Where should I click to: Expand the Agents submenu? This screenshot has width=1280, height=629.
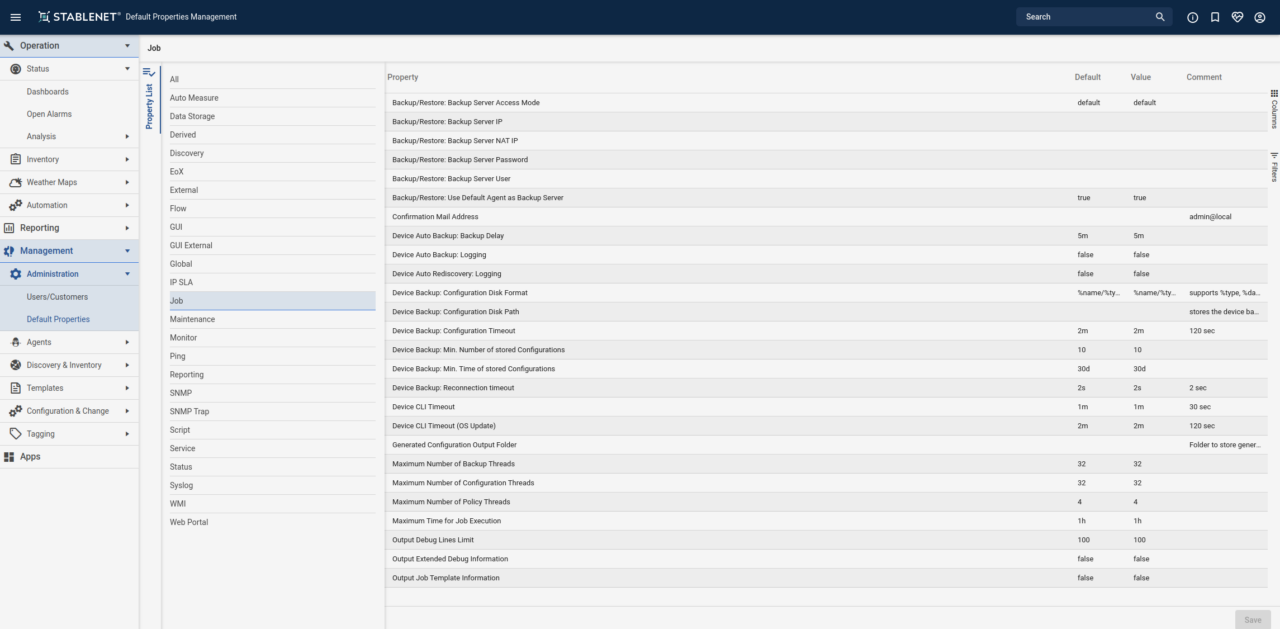tap(127, 342)
